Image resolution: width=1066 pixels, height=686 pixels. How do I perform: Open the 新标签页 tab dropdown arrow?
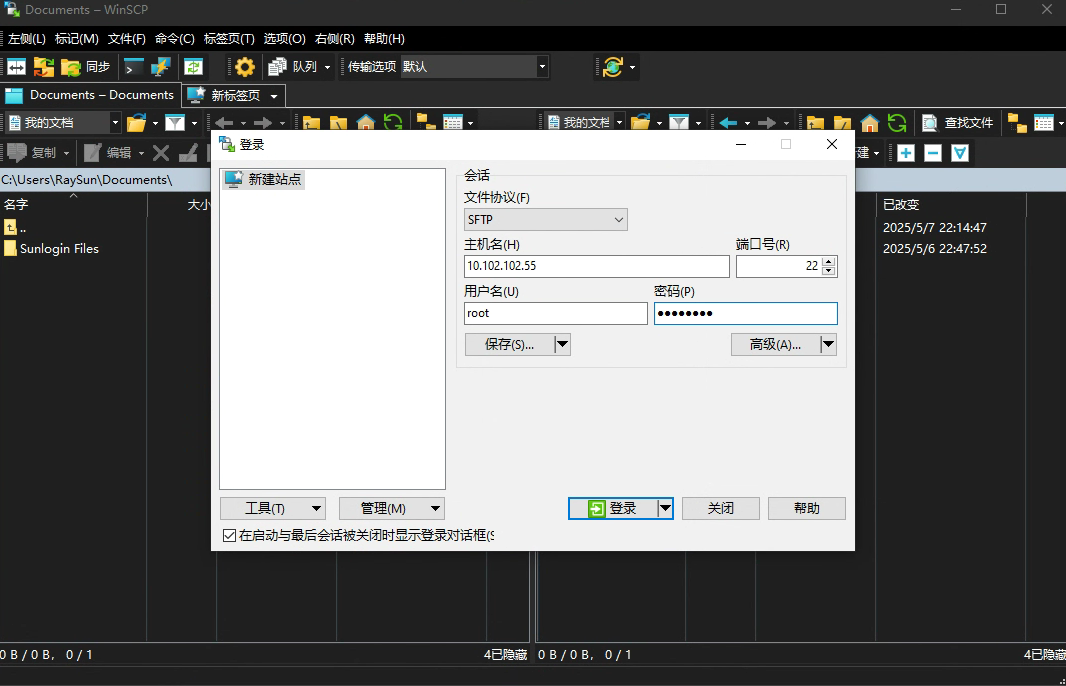[274, 96]
